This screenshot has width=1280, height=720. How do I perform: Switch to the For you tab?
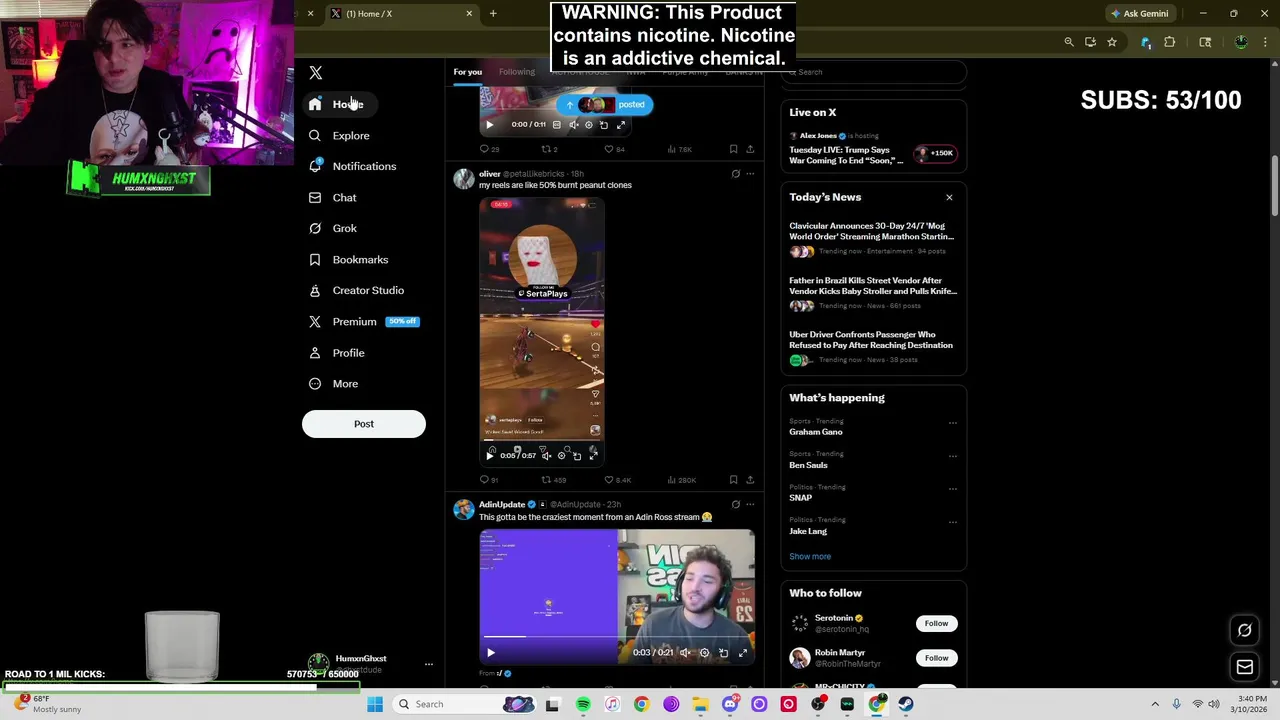(467, 72)
